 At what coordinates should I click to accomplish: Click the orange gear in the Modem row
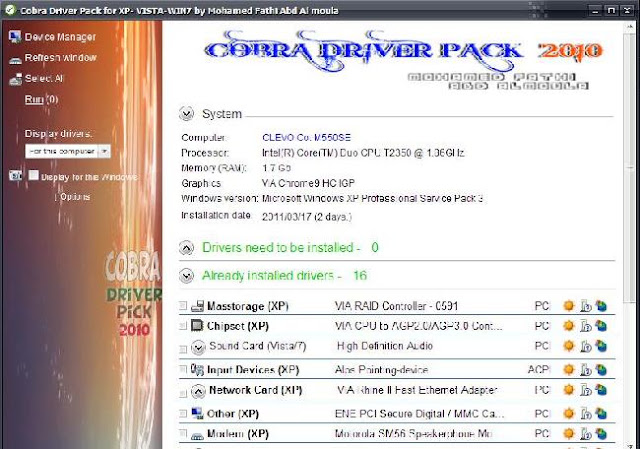[569, 433]
